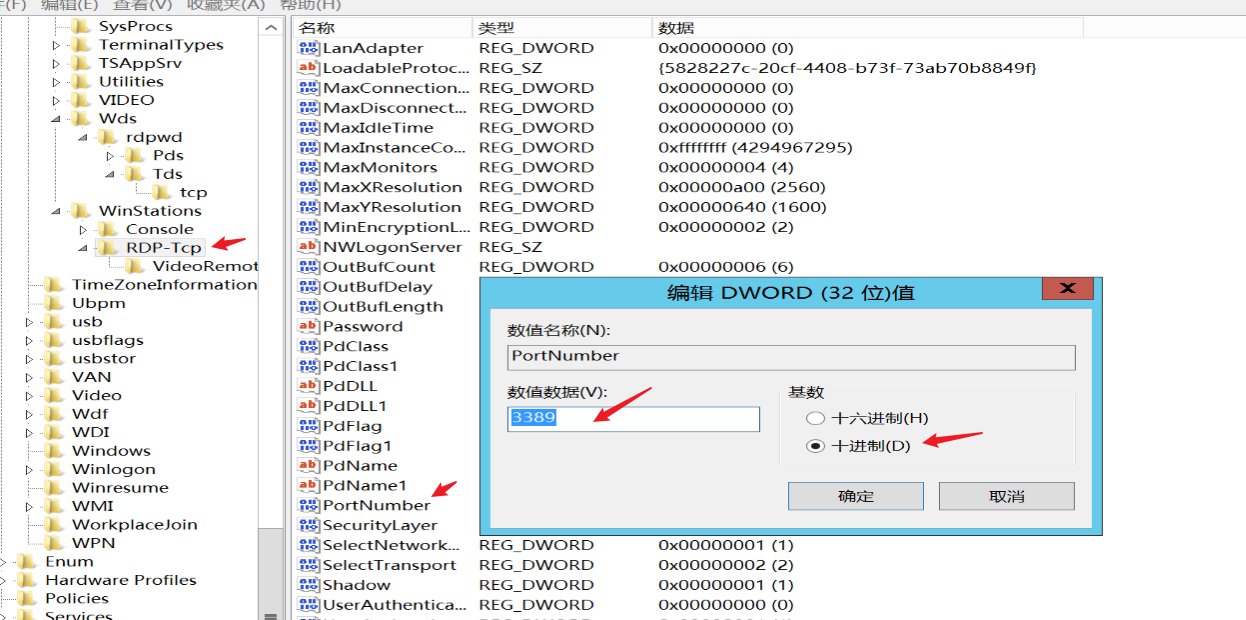Click the string icon of PdDLL

308,386
